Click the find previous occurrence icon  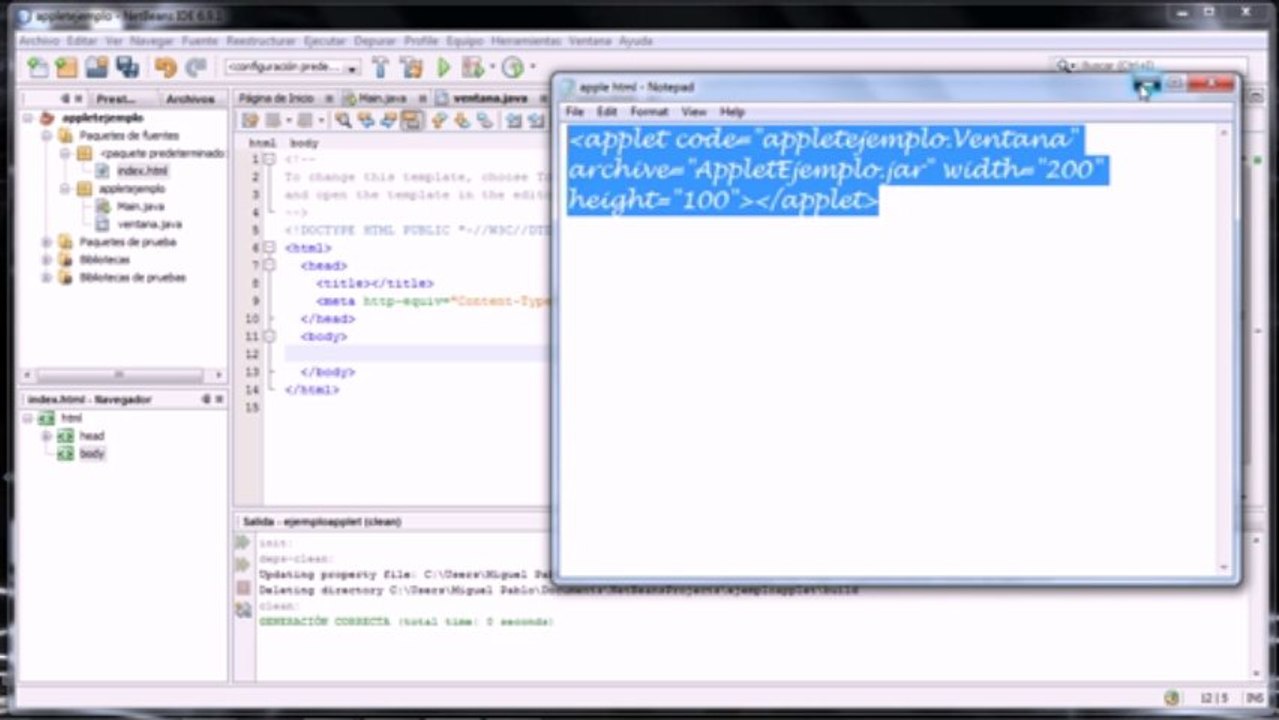pyautogui.click(x=366, y=120)
